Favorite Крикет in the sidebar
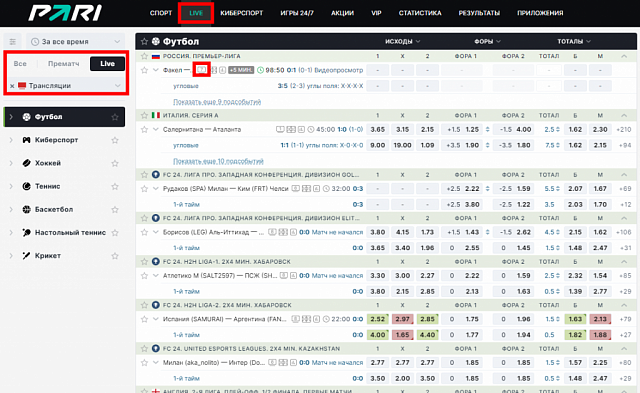Screen dimensions: 640x393 click(115, 256)
